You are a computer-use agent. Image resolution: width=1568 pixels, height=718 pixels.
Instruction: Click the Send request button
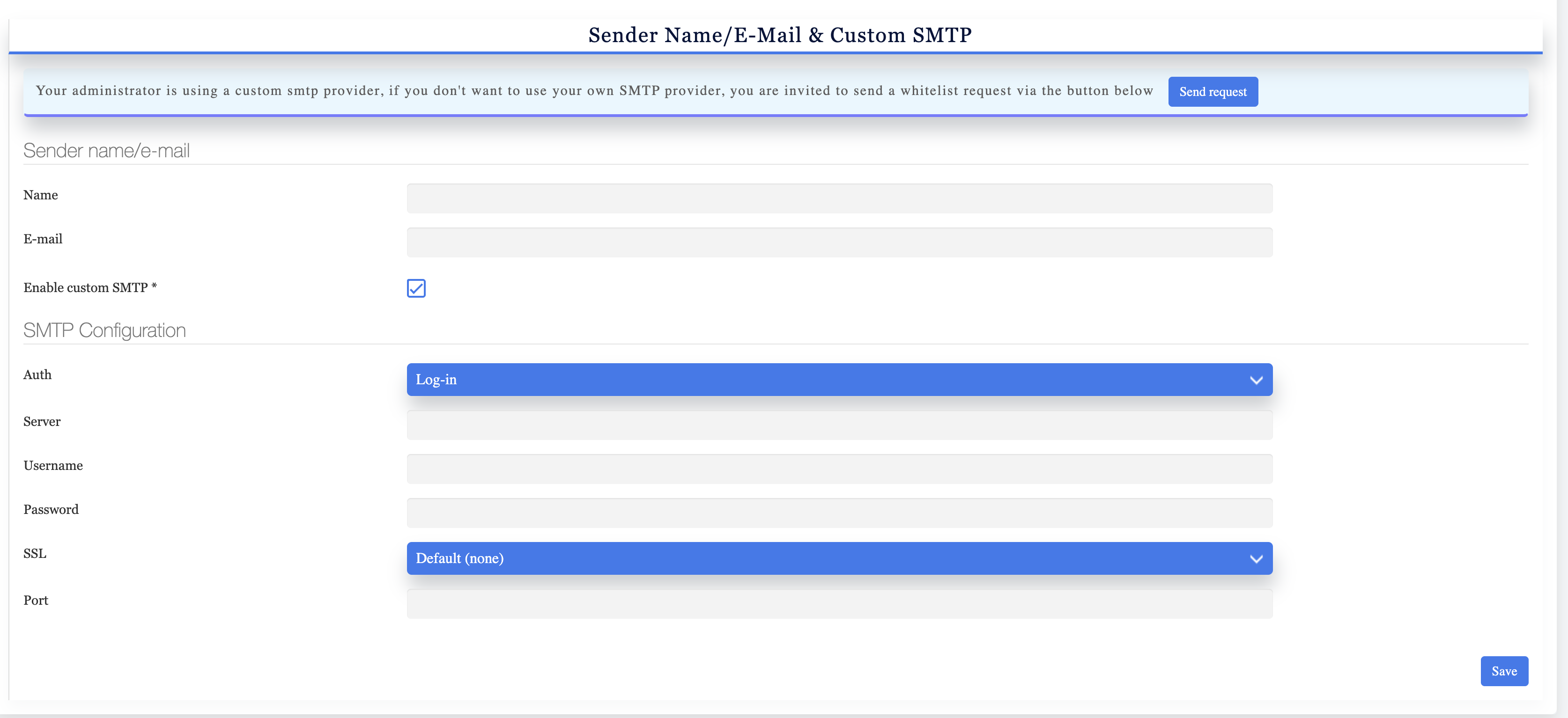1213,91
